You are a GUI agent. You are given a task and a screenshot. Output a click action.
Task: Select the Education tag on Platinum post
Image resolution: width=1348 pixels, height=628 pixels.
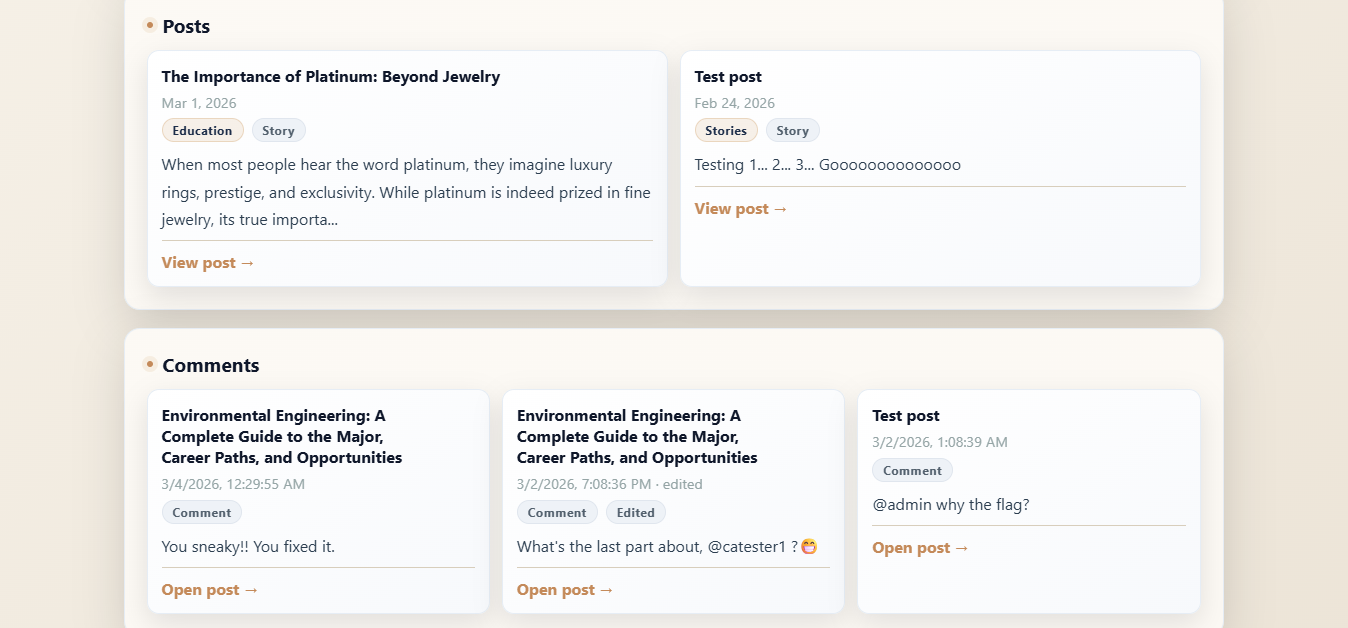pos(202,130)
